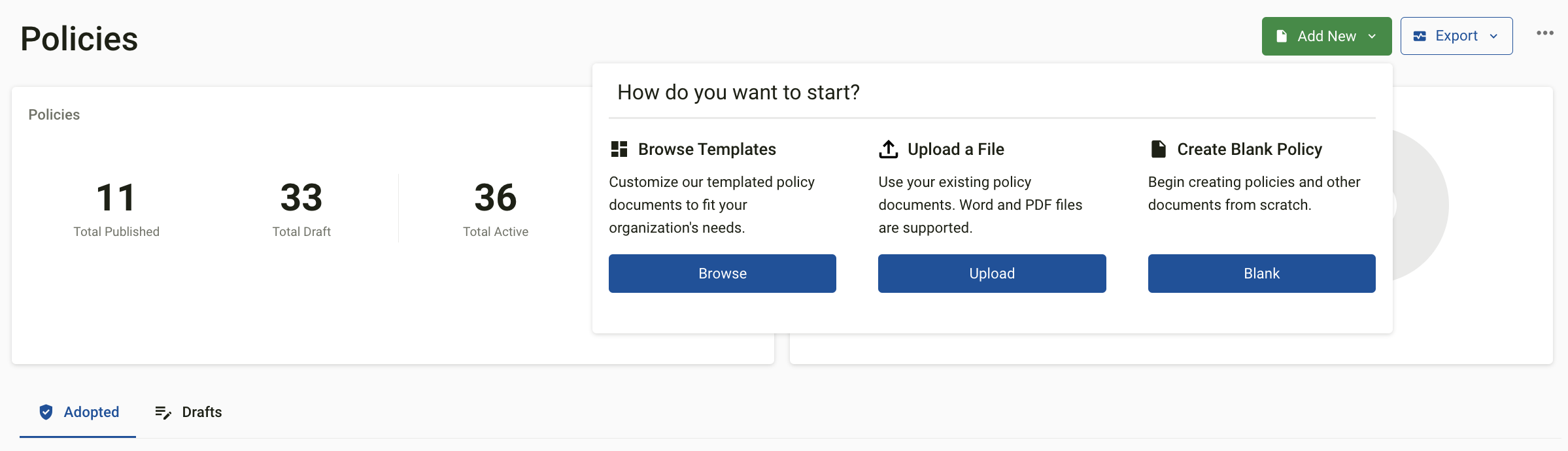Click the blue Upload button
This screenshot has height=451, width=1568.
(992, 273)
